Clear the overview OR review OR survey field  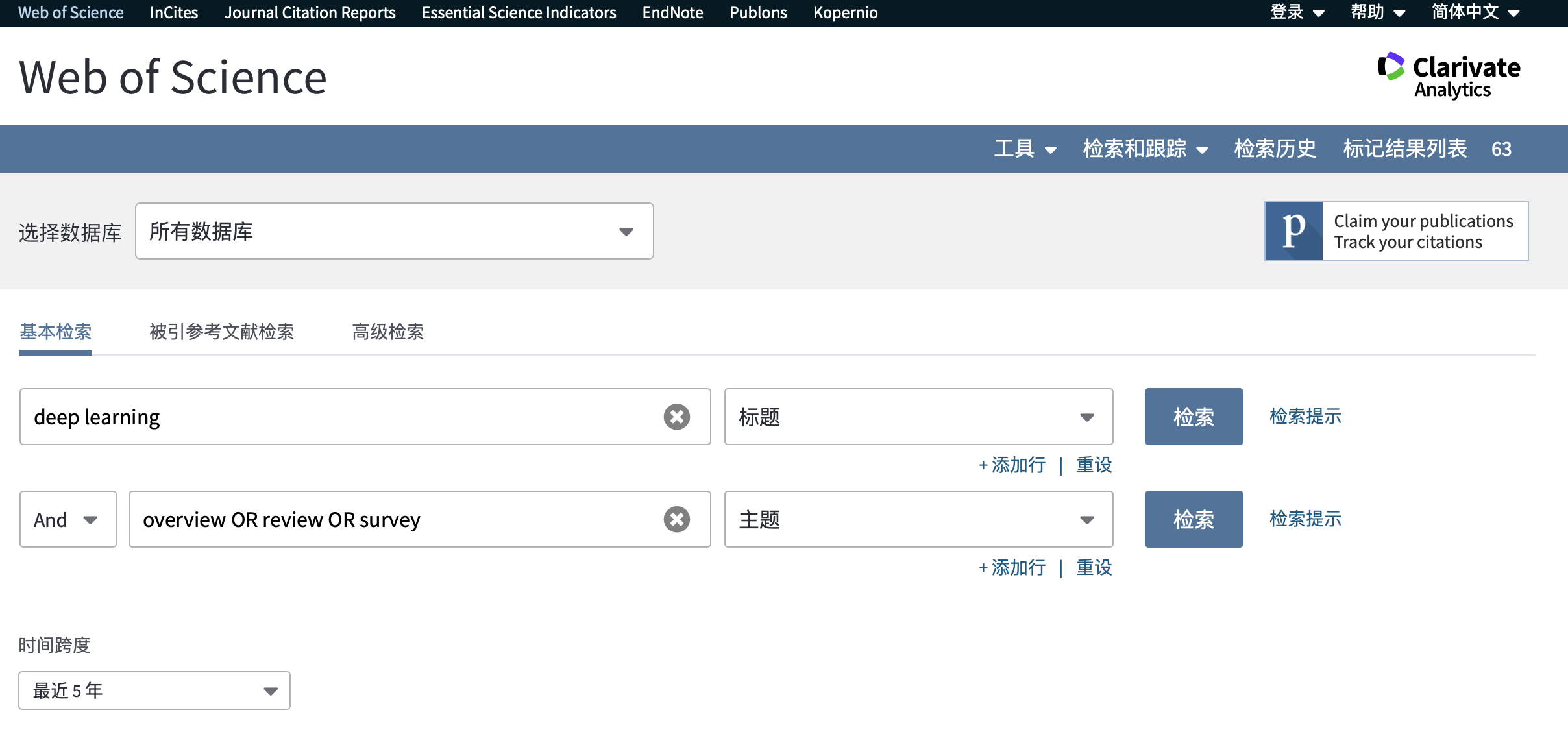click(x=676, y=519)
